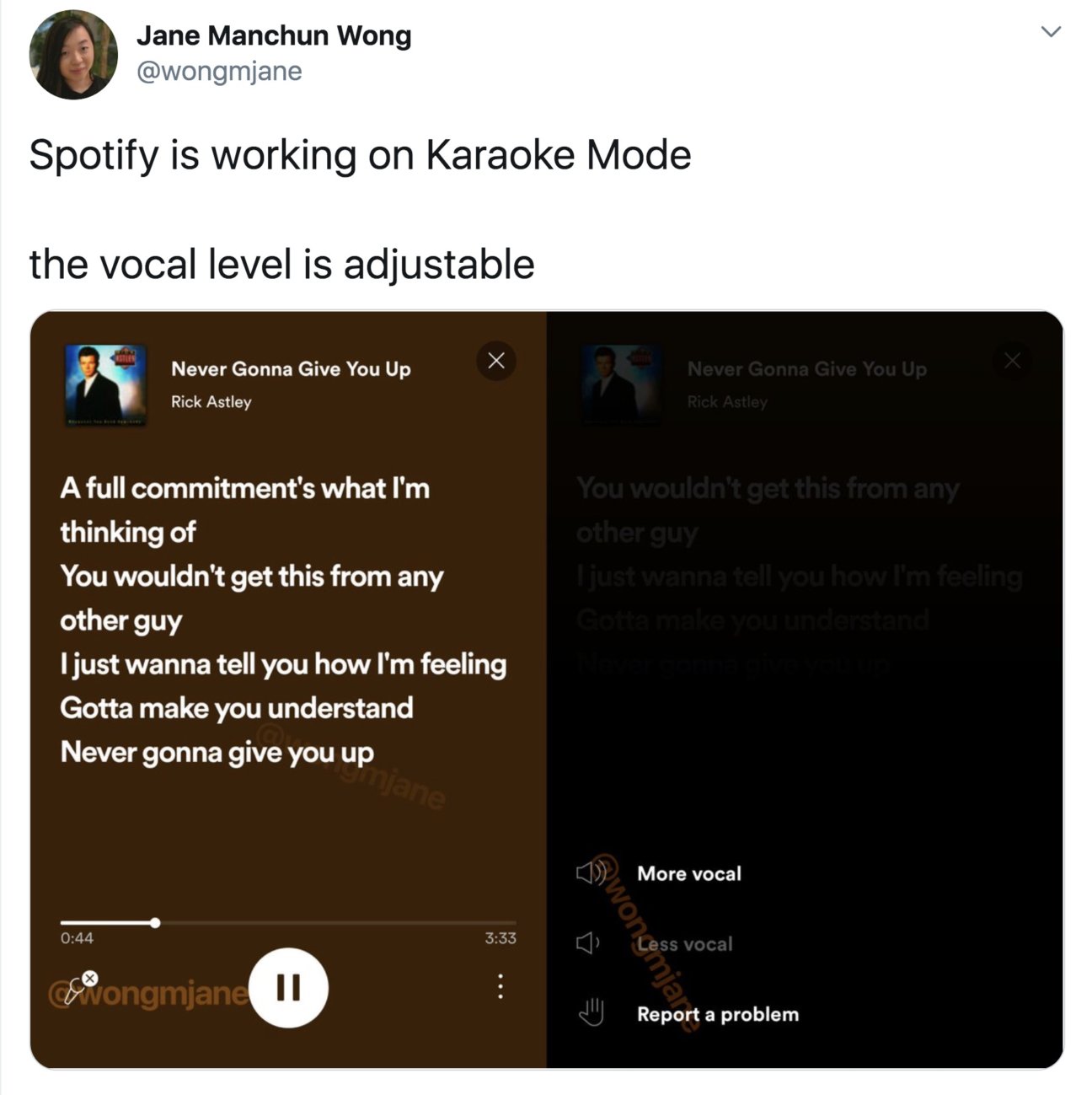Image resolution: width=1092 pixels, height=1095 pixels.
Task: Click the dimmed X in the right panel
Action: click(1013, 361)
